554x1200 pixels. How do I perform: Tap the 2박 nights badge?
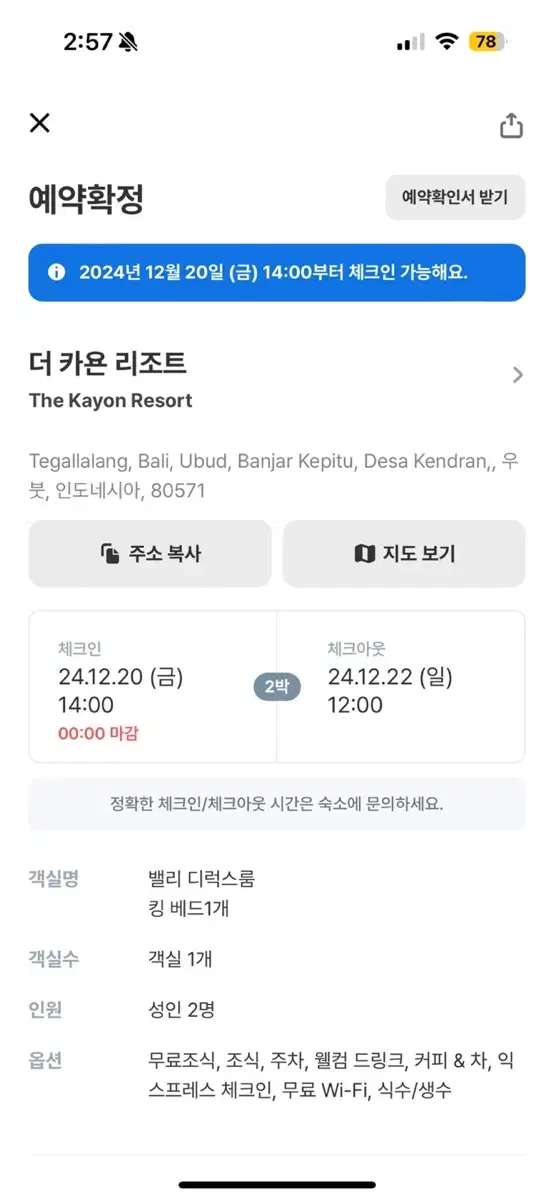click(276, 687)
